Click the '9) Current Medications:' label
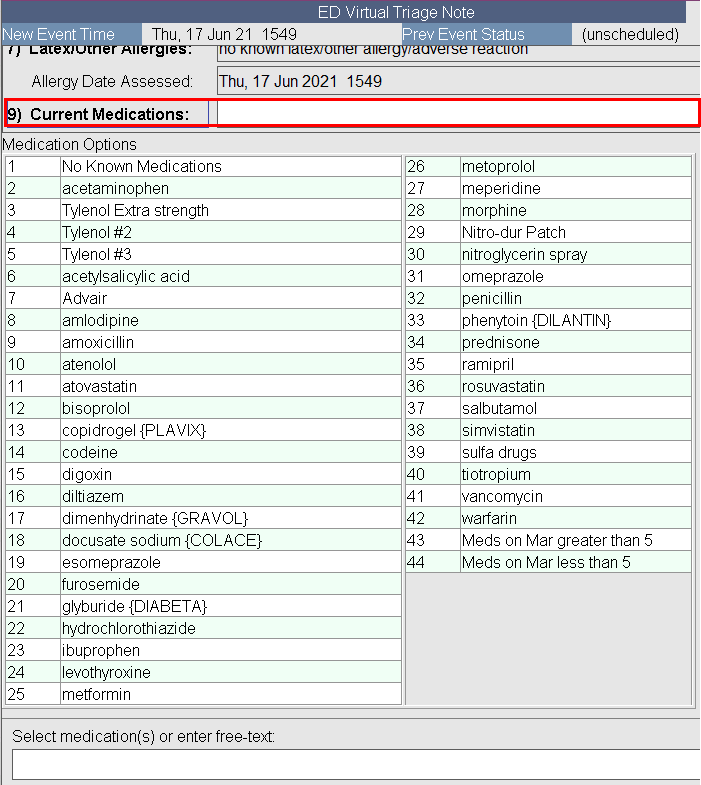 pyautogui.click(x=99, y=114)
